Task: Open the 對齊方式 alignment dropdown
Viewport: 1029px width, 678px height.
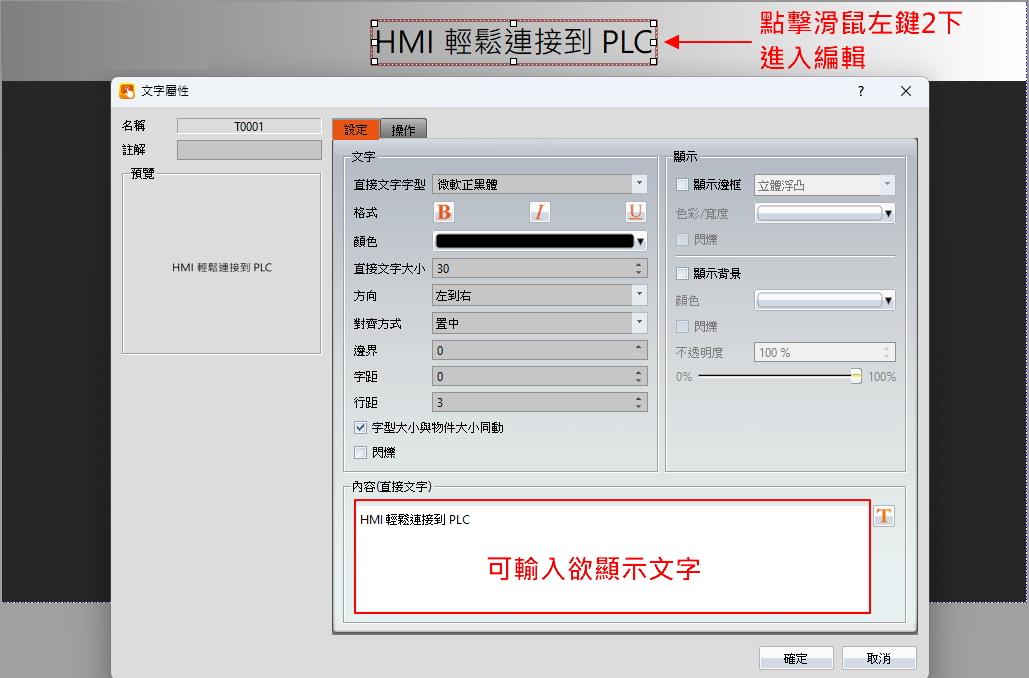Action: (639, 323)
